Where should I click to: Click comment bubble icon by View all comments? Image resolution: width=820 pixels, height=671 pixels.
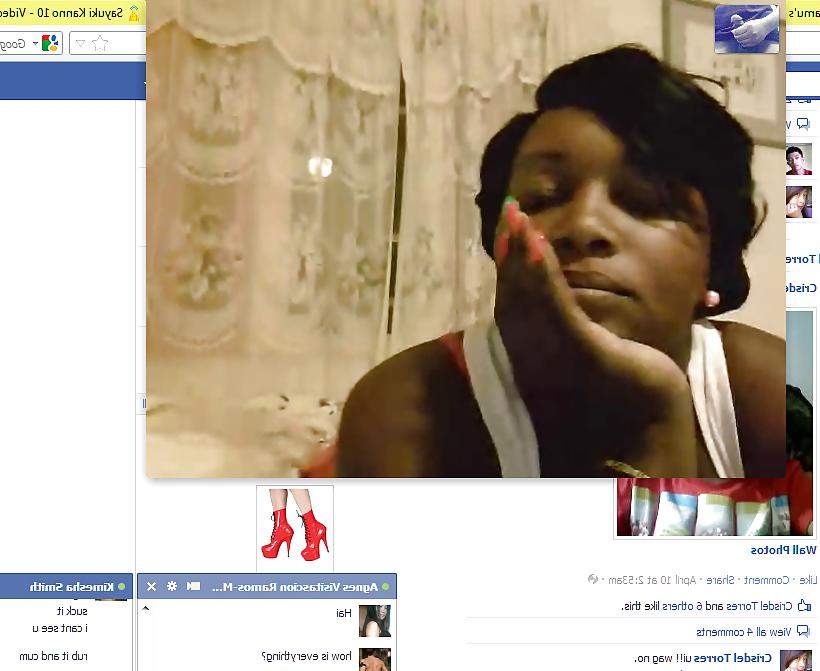coord(803,631)
